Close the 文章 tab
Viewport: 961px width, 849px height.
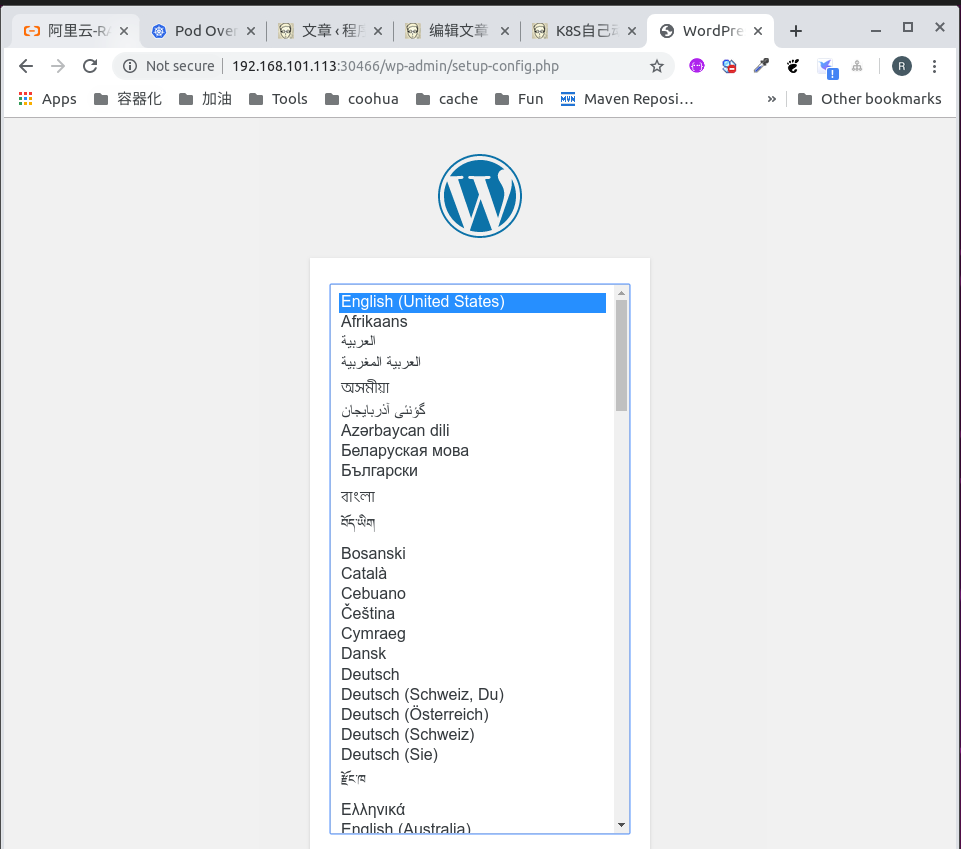tap(378, 31)
